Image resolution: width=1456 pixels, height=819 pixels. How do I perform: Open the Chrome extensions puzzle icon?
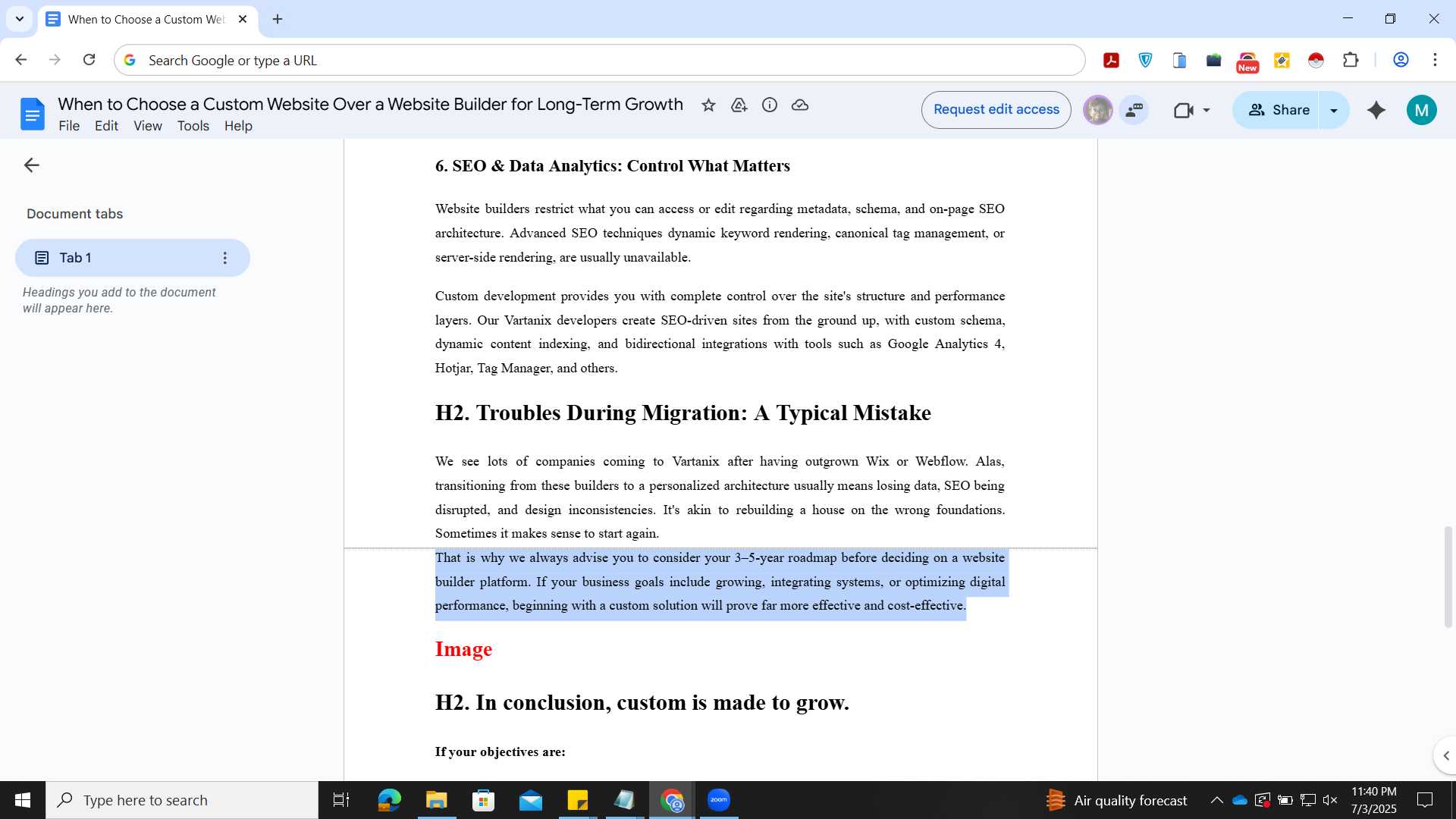pyautogui.click(x=1351, y=60)
